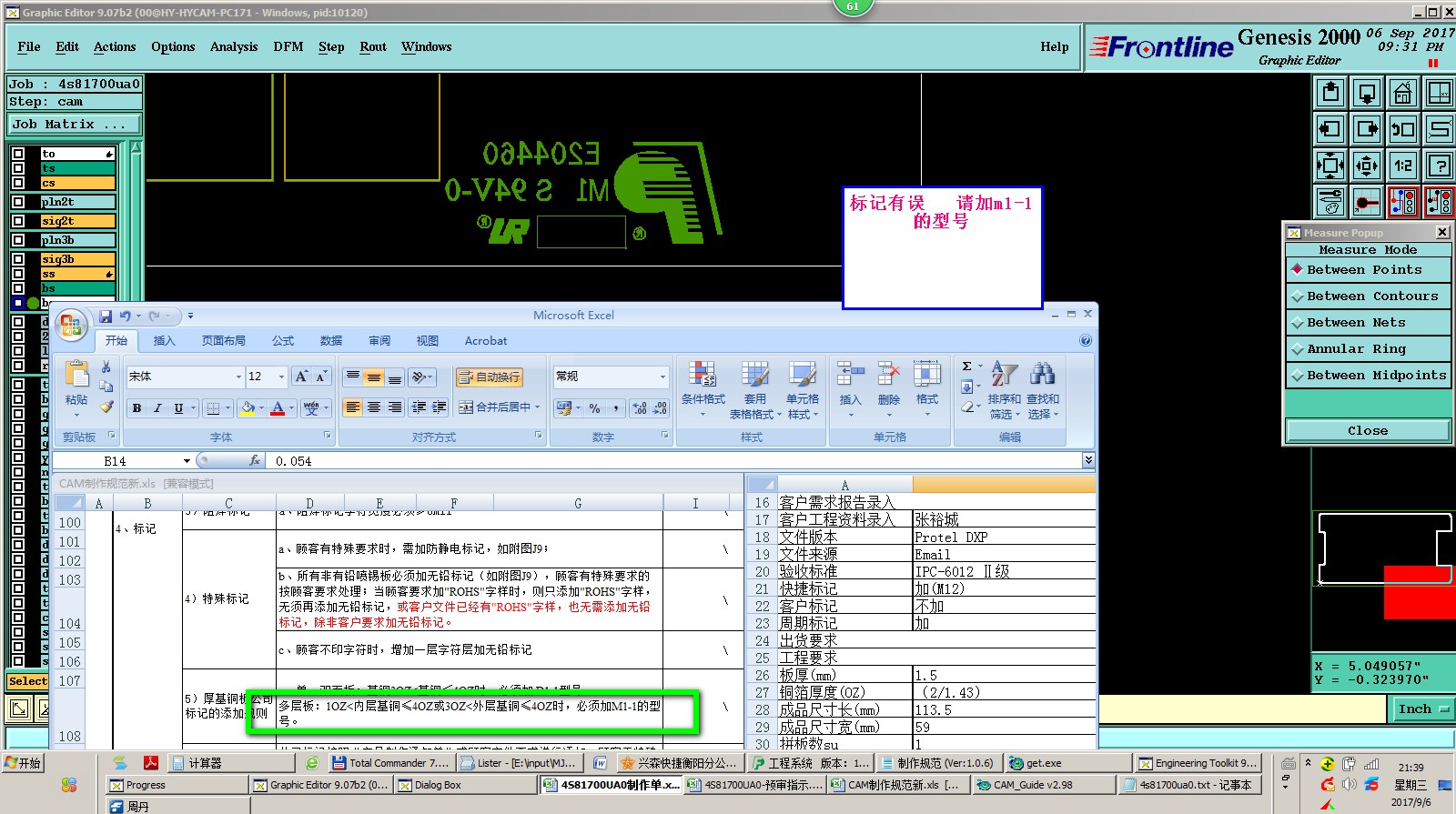Click the pan down icon in Genesis toolbar
1456x814 pixels.
click(1367, 93)
